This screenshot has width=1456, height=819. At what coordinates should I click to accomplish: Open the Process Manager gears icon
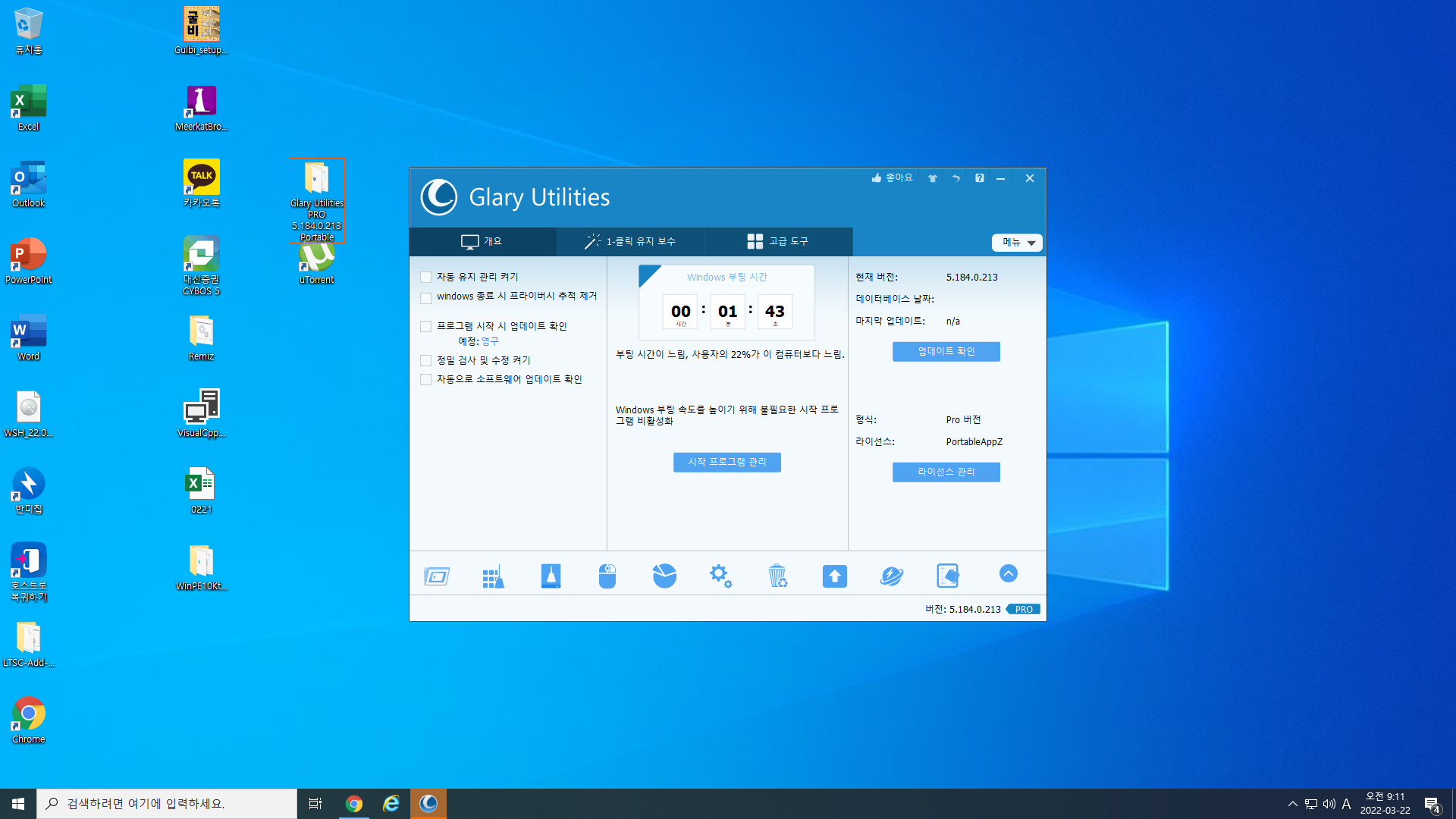(721, 576)
